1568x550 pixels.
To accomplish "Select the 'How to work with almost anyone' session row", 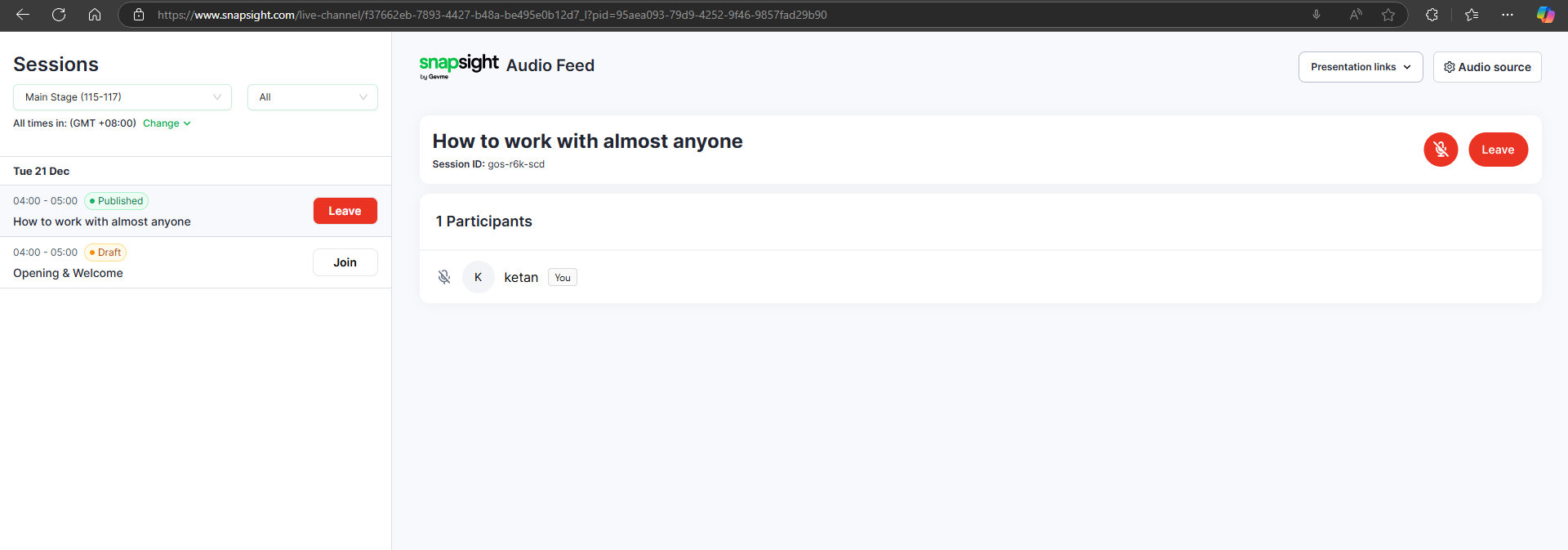I will click(x=102, y=221).
